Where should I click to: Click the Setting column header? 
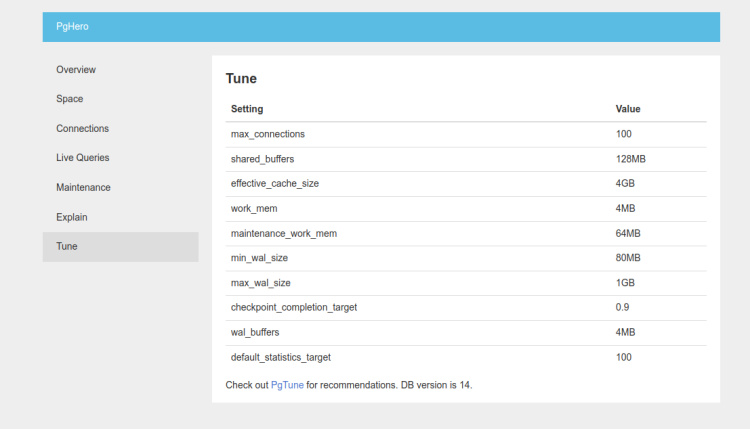(x=247, y=109)
